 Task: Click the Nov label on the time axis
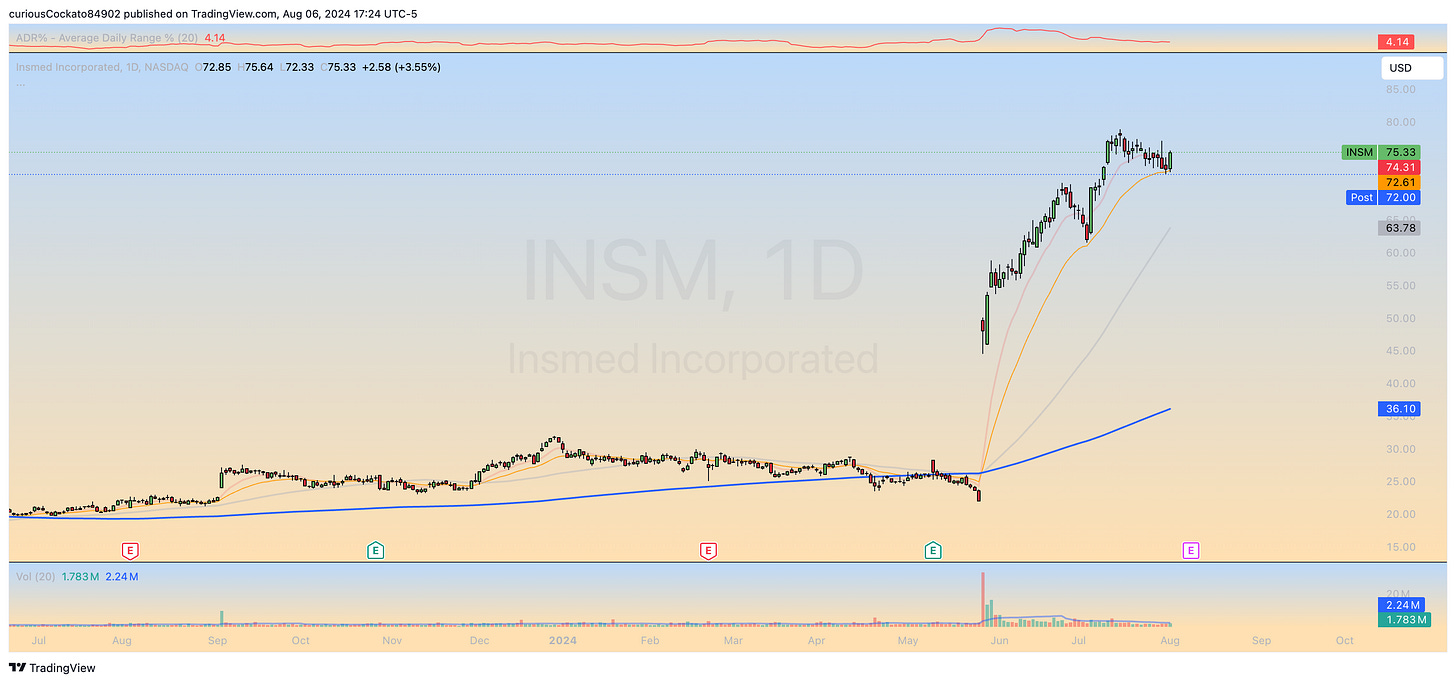[x=392, y=640]
